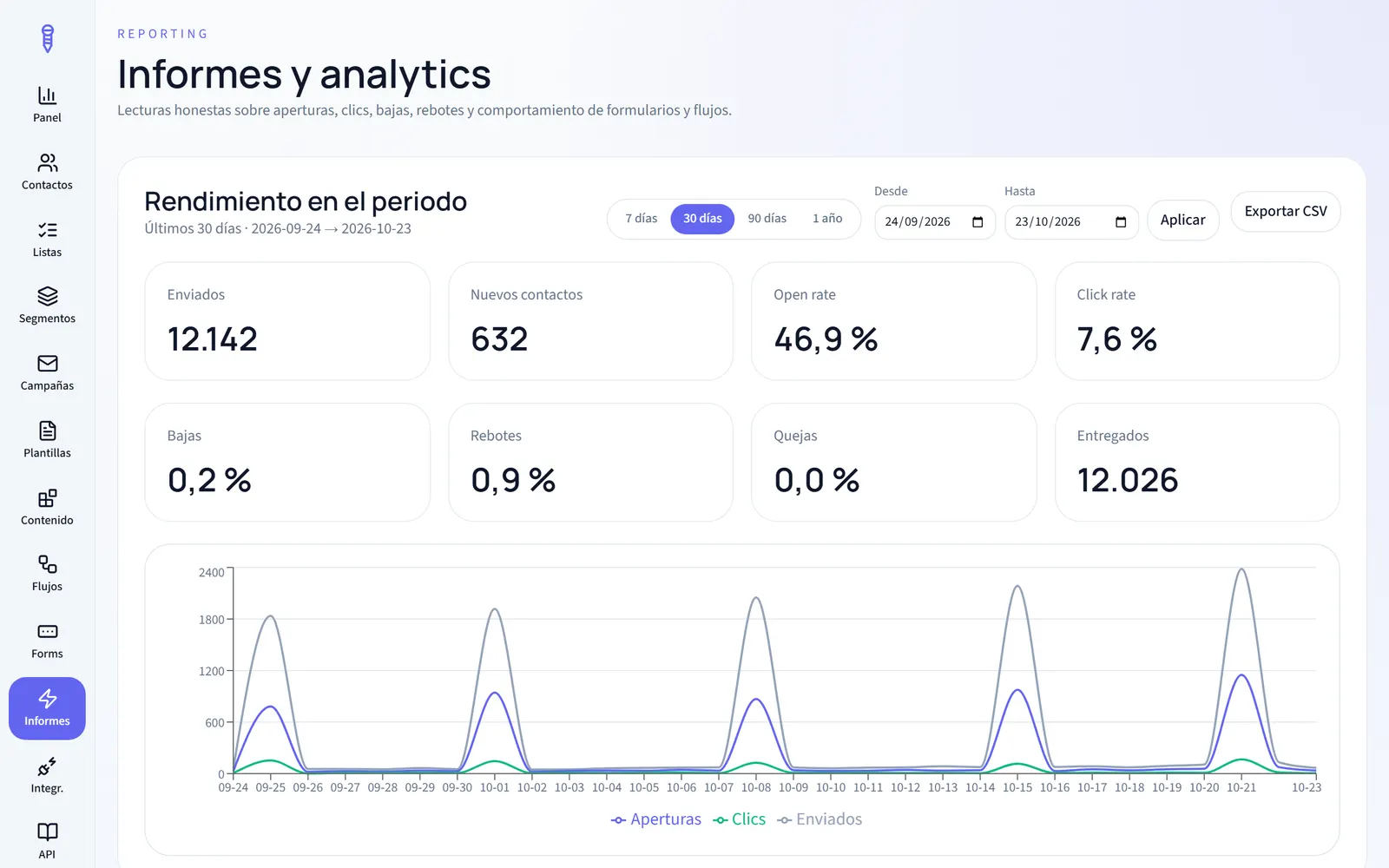Screen dimensions: 1389x868
Task: Go to Contactos in the sidebar
Action: click(x=47, y=172)
